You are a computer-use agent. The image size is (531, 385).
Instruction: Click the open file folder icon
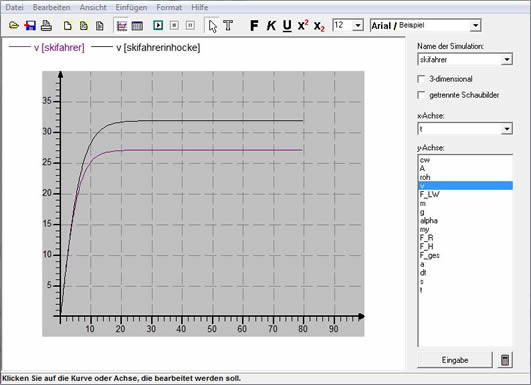(x=14, y=25)
